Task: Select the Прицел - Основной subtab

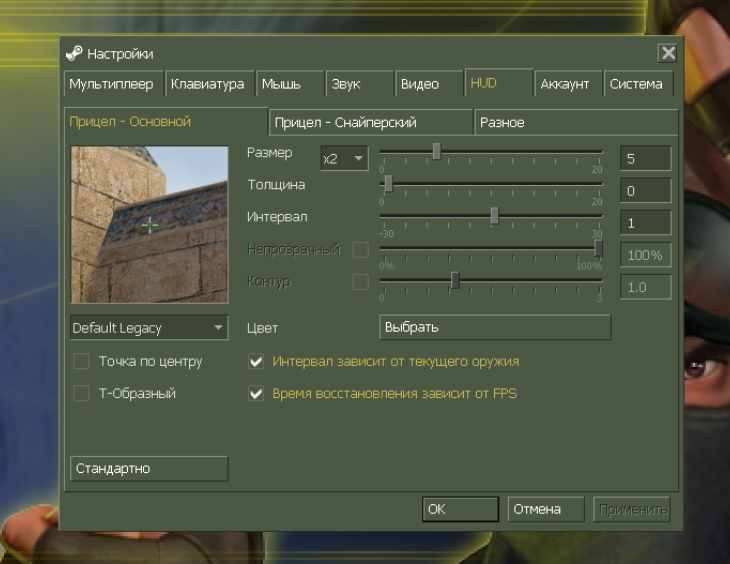Action: coord(166,122)
